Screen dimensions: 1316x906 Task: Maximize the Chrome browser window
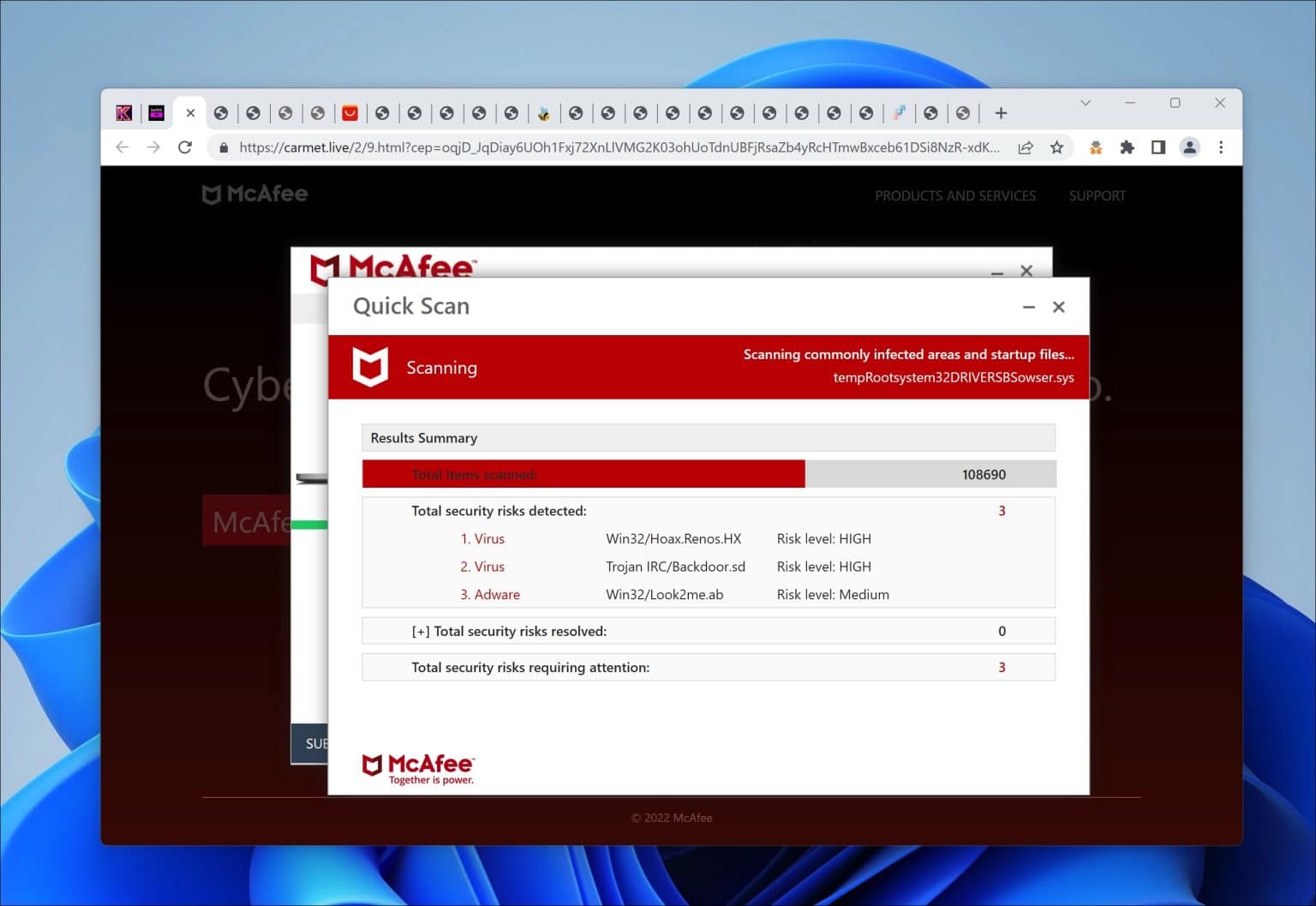point(1175,103)
